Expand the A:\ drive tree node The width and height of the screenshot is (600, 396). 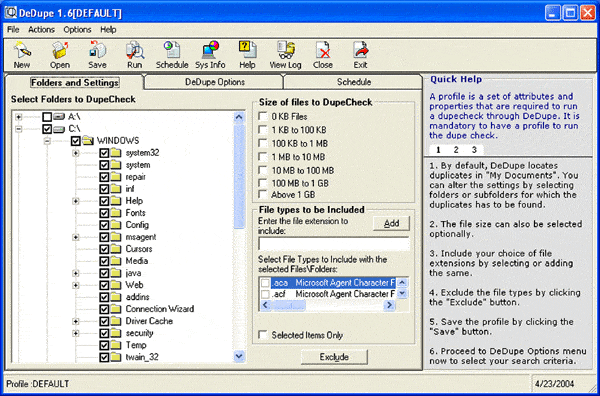pyautogui.click(x=18, y=117)
